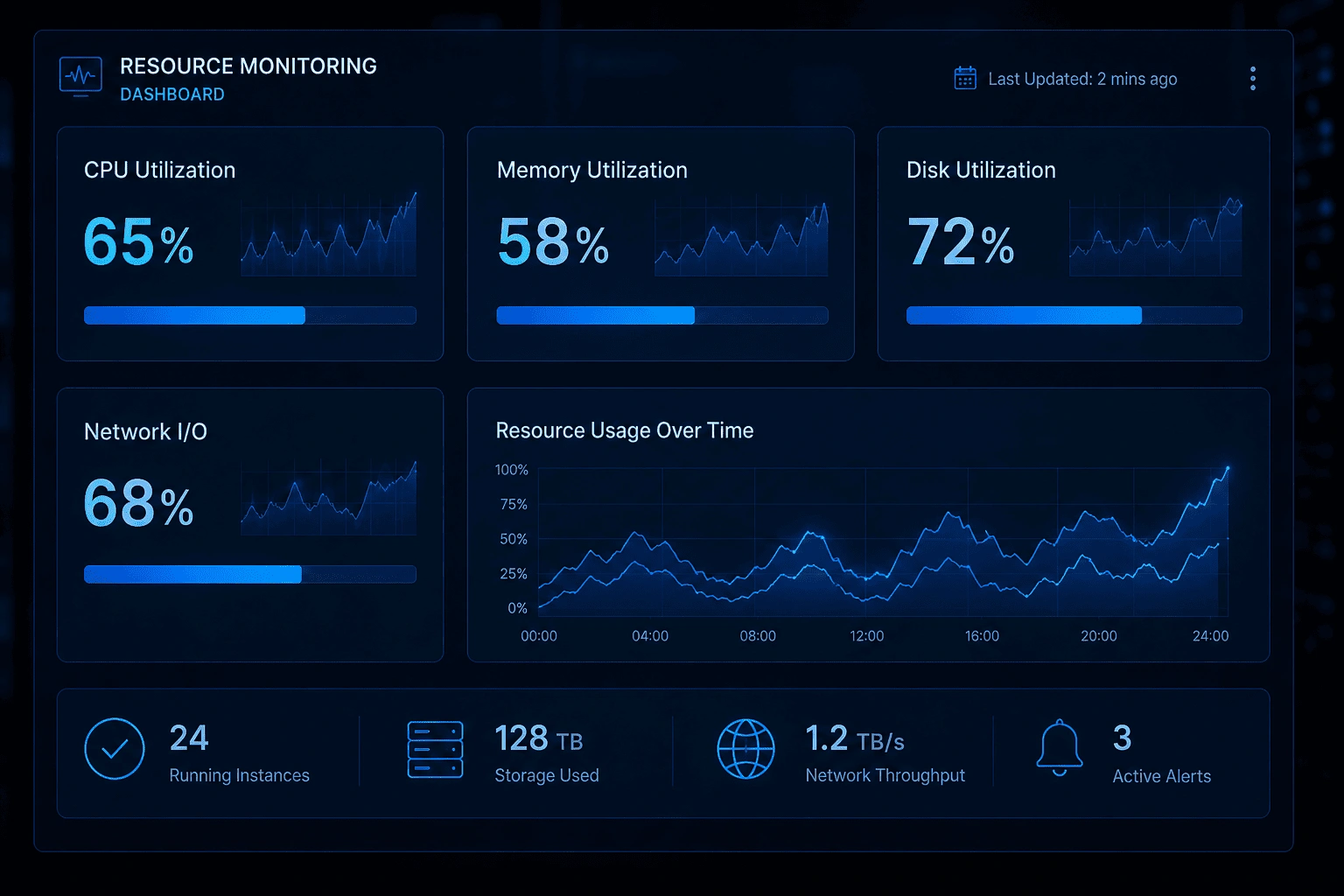Click the DASHBOARD subtitle text
Screen dimensions: 1344x896
[172, 94]
